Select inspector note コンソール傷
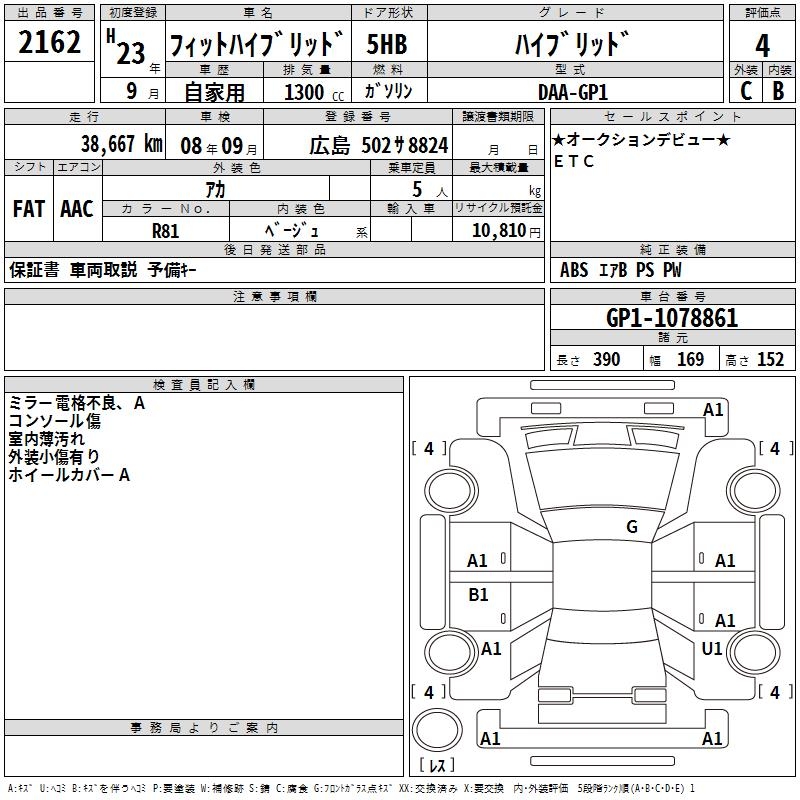This screenshot has height=800, width=800. pyautogui.click(x=55, y=421)
